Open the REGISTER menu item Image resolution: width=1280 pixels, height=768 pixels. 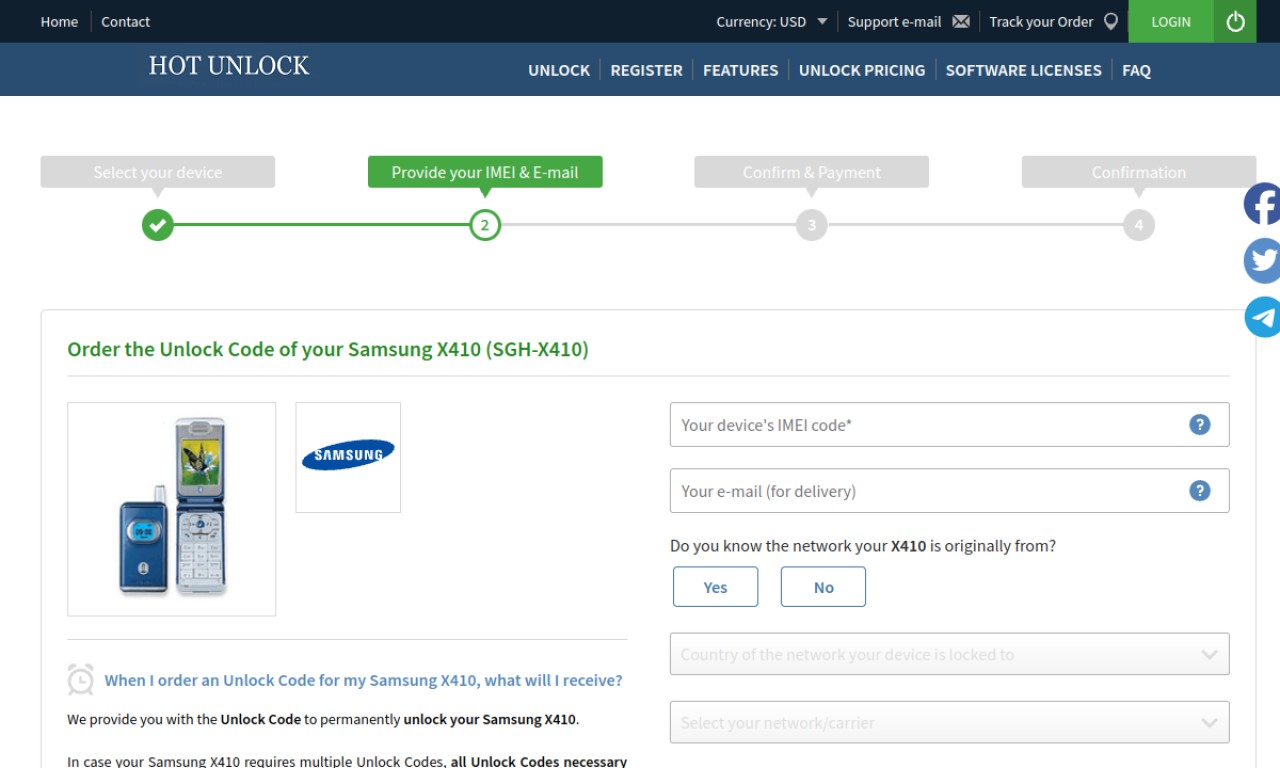point(646,70)
